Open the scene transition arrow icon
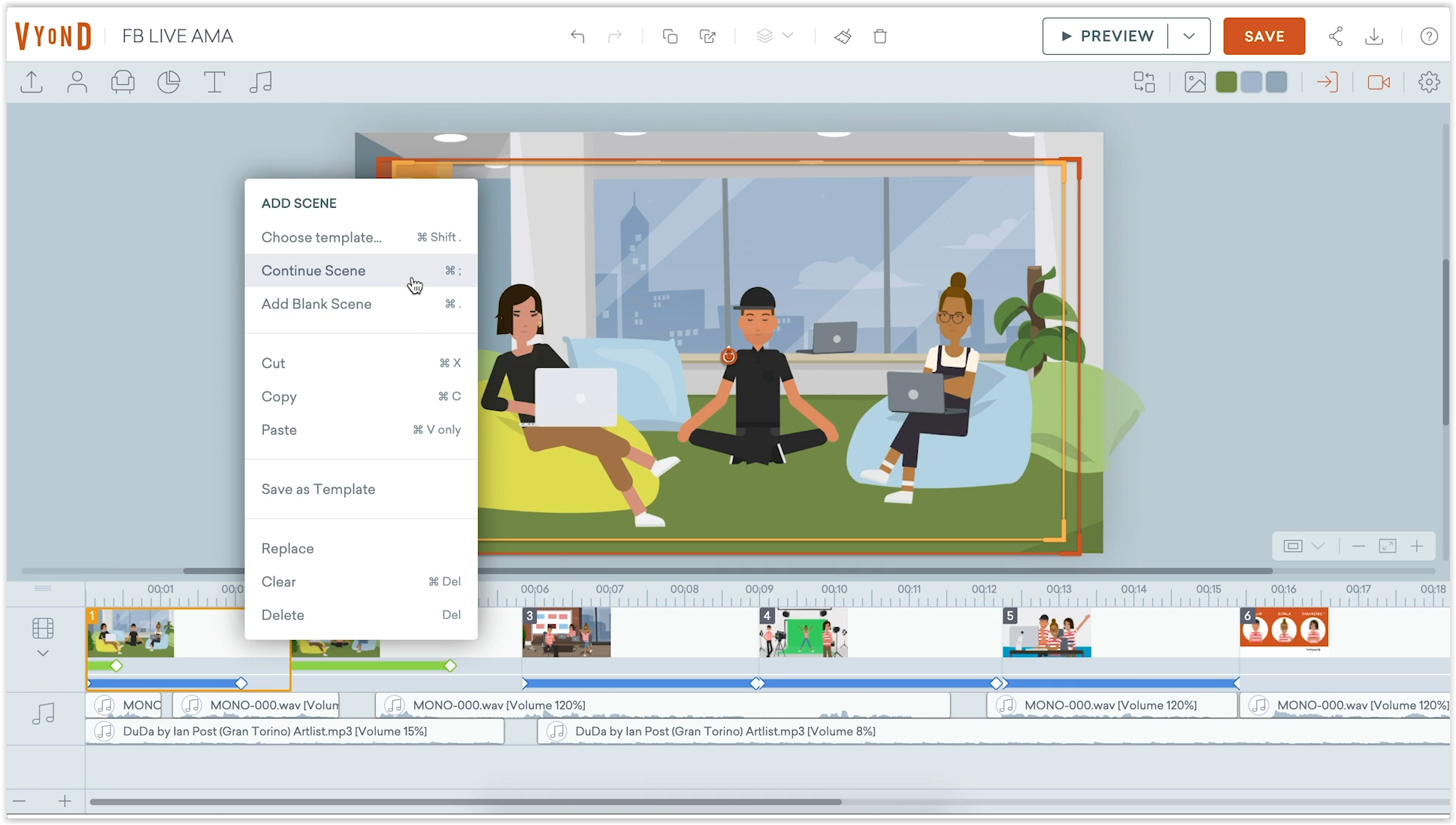This screenshot has height=825, width=1456. [x=1327, y=82]
